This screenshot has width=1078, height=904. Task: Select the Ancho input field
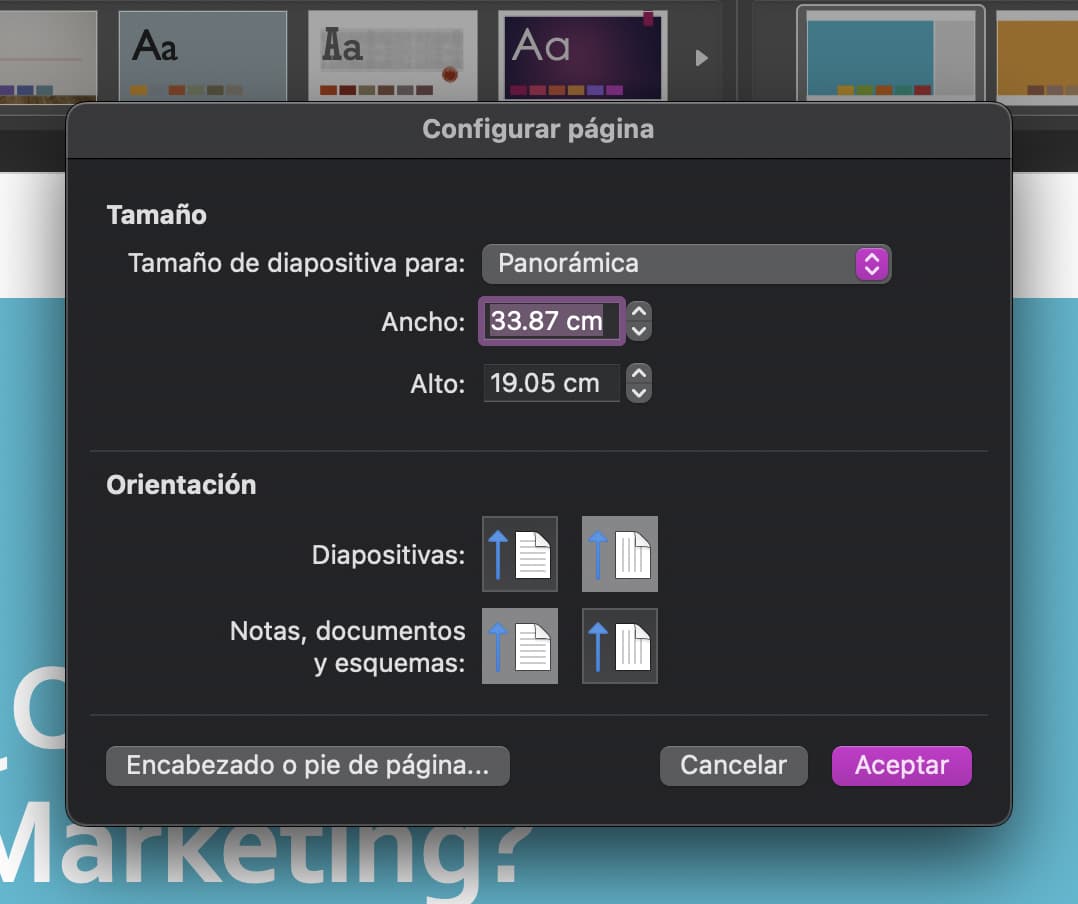coord(550,321)
